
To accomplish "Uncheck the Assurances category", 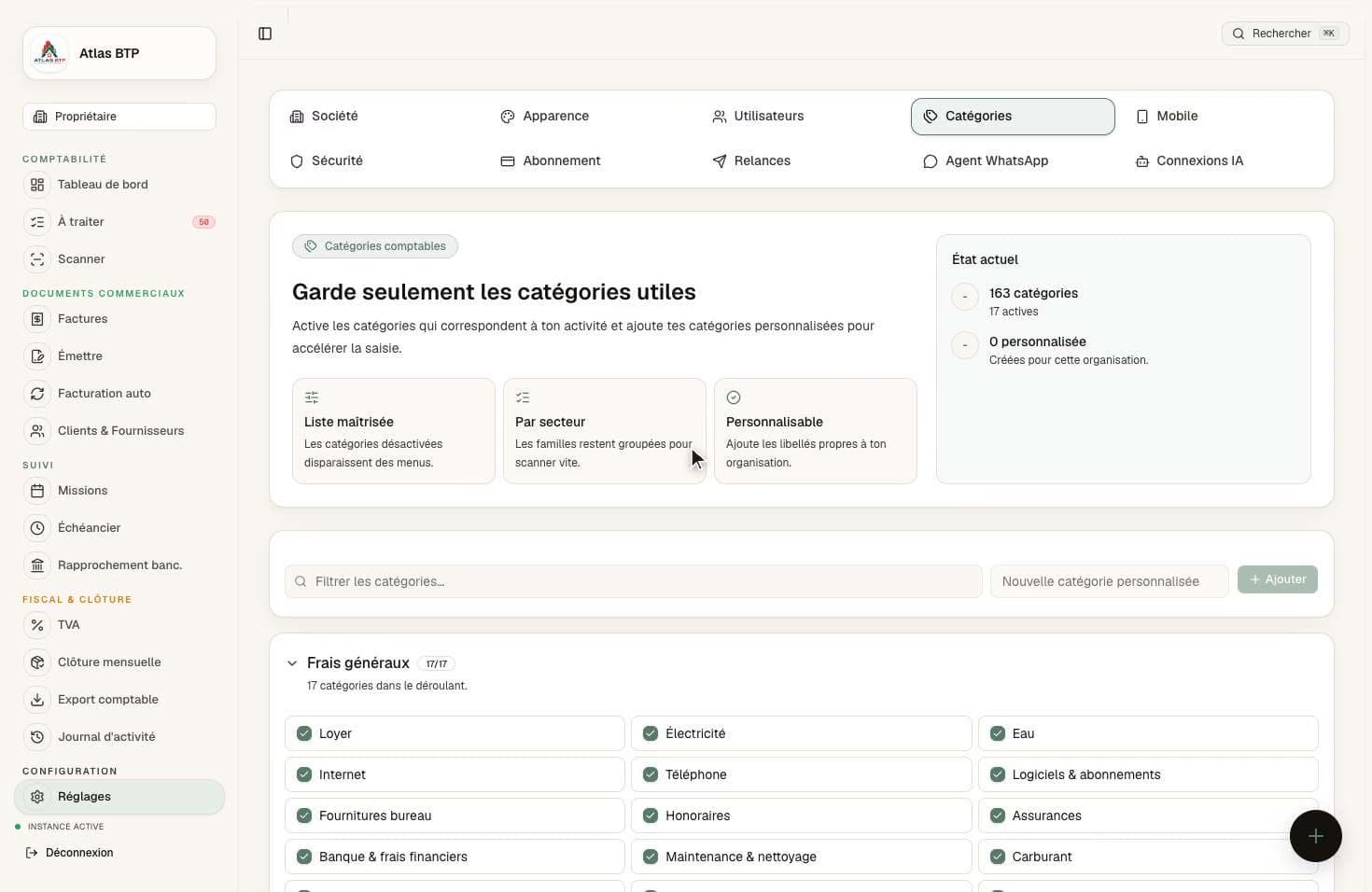I will click(998, 815).
